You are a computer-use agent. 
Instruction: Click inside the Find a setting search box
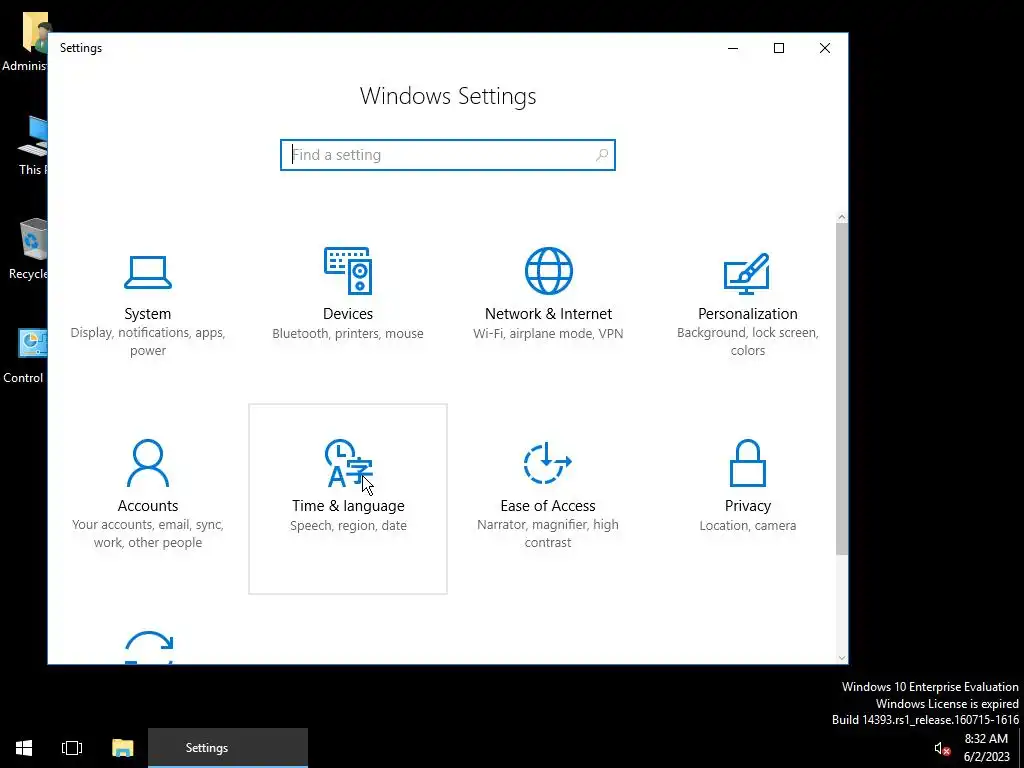pos(447,155)
